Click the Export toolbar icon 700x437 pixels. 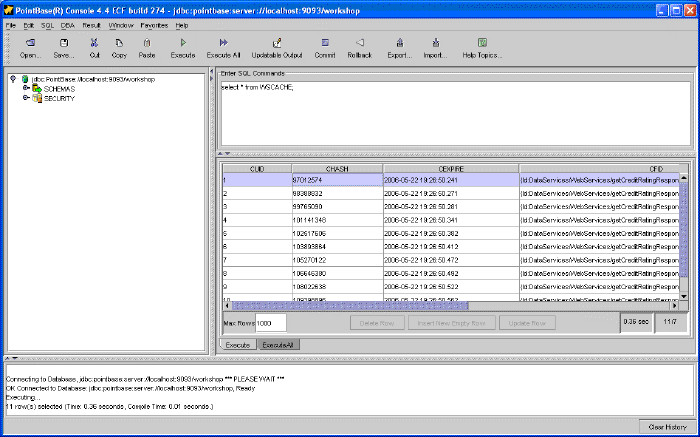(x=400, y=43)
